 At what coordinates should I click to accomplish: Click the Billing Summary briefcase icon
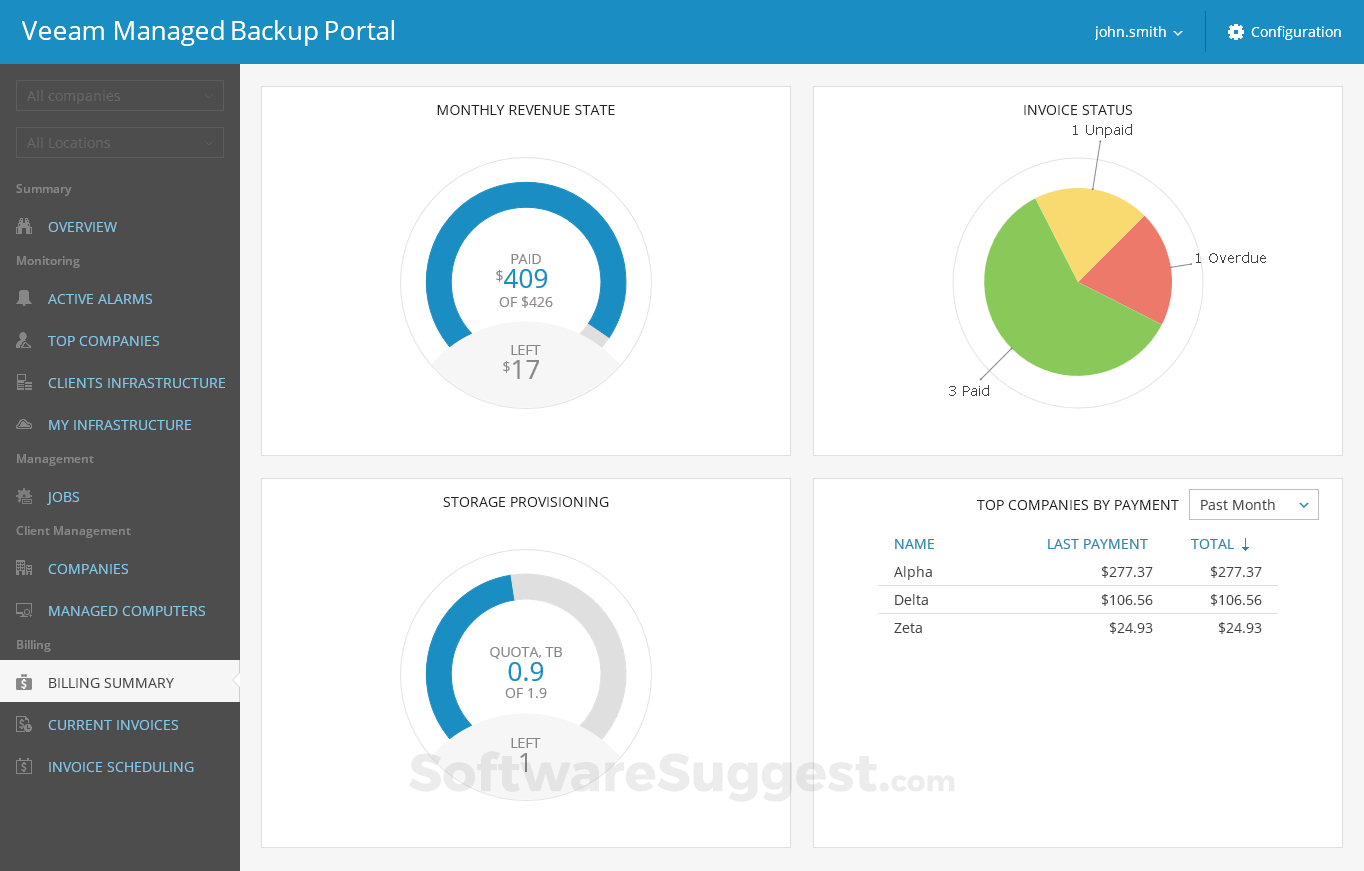pos(24,683)
